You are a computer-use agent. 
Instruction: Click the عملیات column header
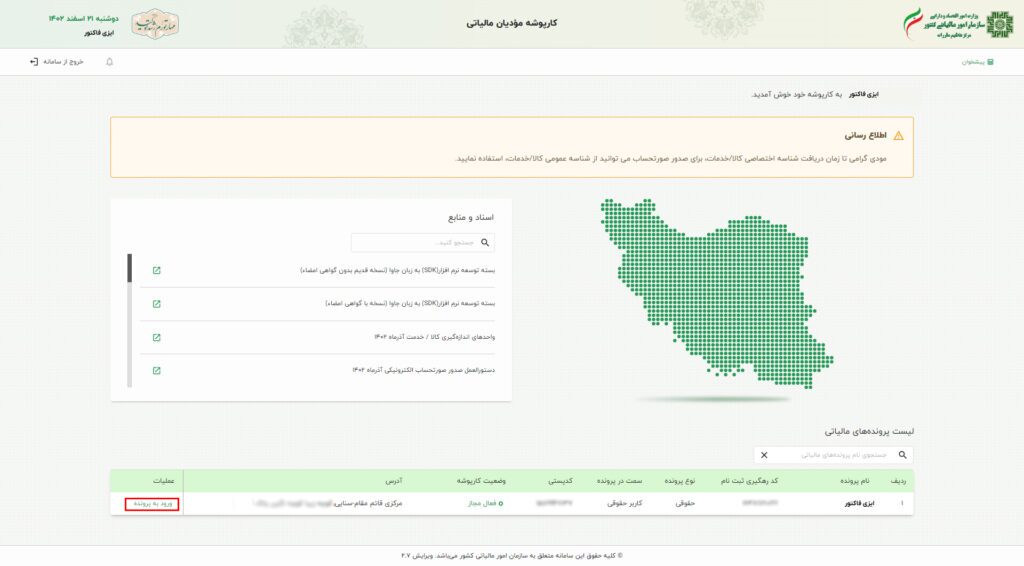point(163,481)
